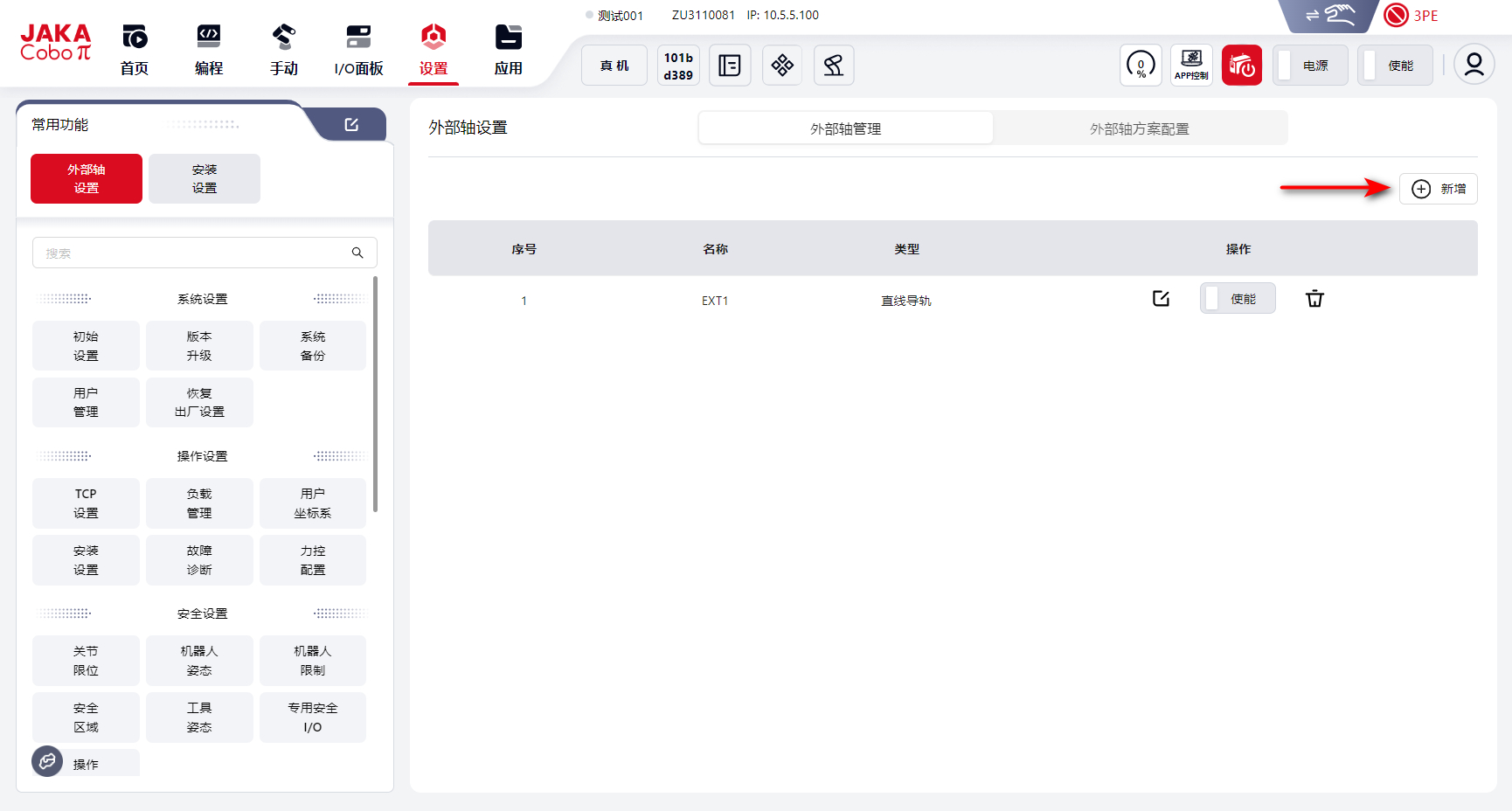Open the 编程 programming menu

click(209, 49)
